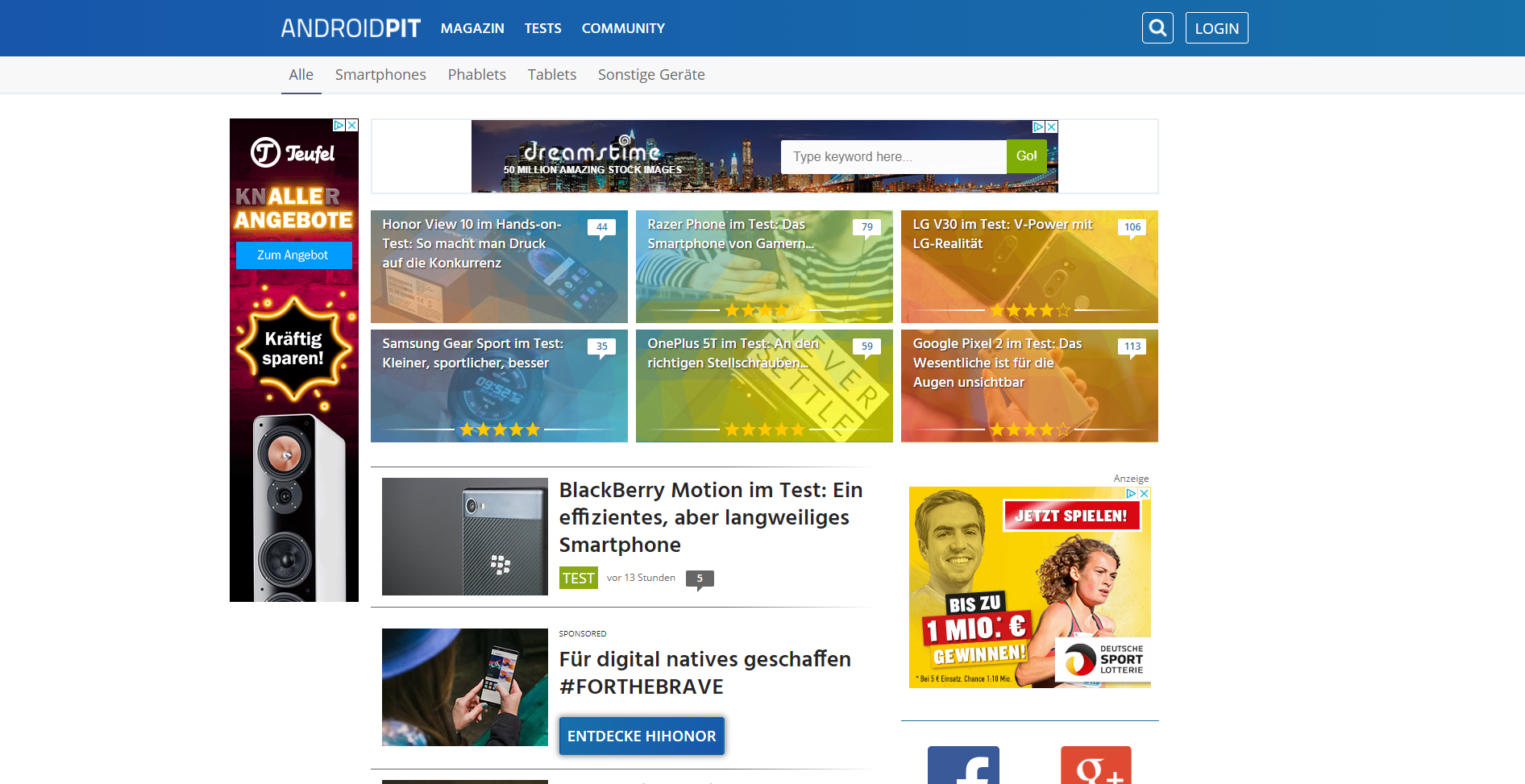Open BlackBerry Motion article's comment count
This screenshot has height=784, width=1525.
[x=699, y=579]
